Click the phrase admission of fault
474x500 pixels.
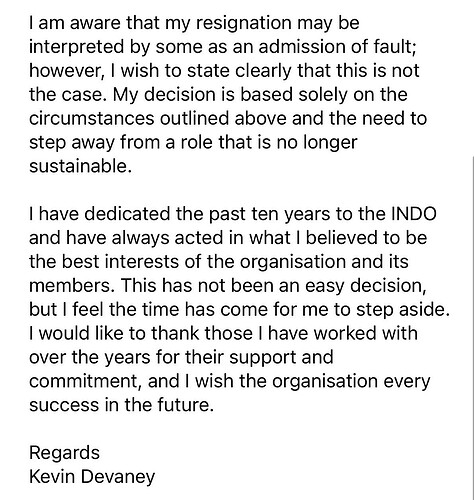click(336, 47)
